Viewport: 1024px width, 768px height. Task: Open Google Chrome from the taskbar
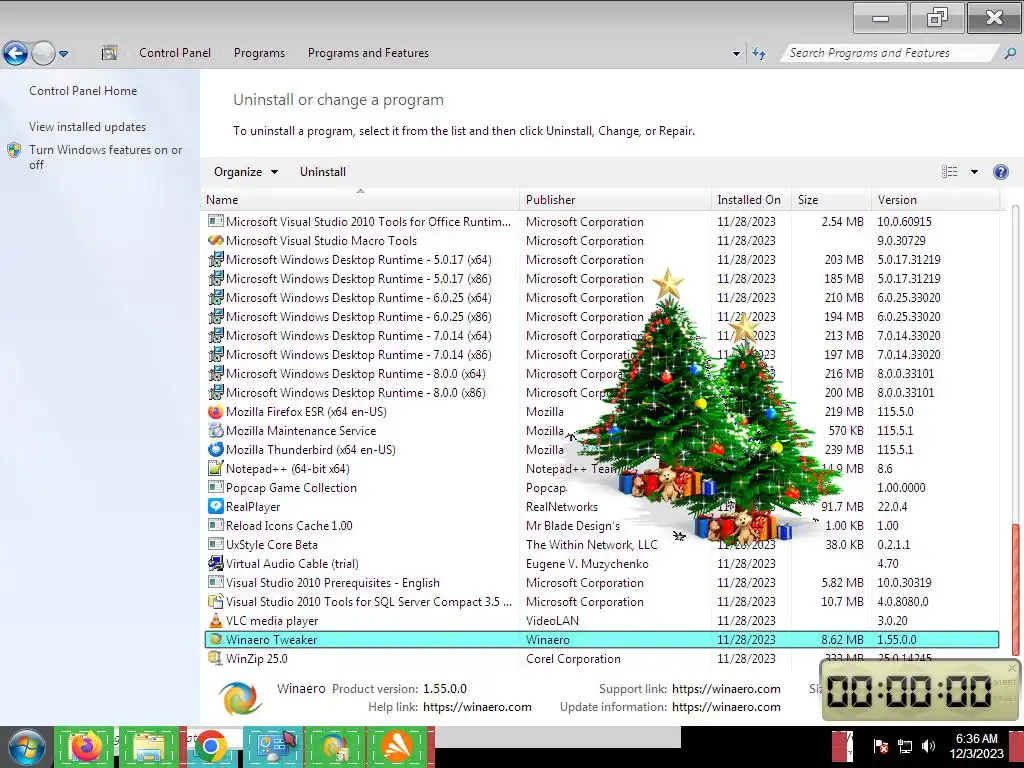pos(210,747)
